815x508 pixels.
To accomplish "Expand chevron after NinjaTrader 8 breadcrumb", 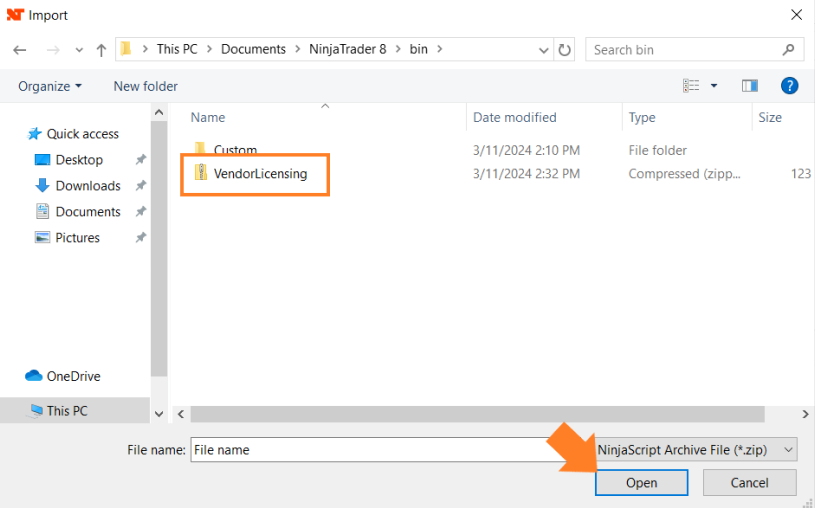I will 398,49.
